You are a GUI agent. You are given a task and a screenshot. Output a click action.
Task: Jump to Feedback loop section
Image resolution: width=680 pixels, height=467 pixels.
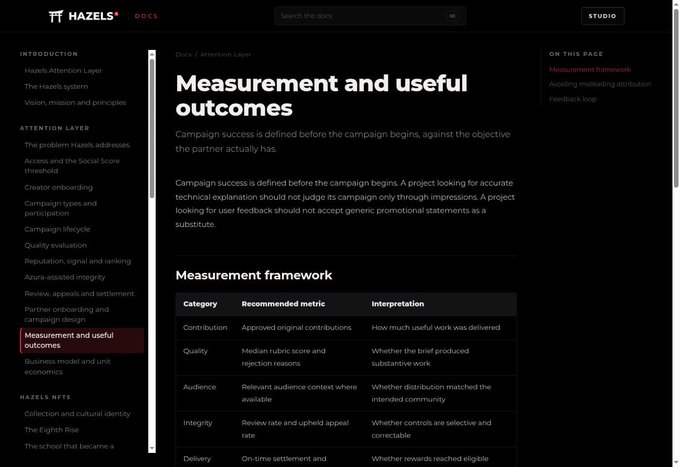[x=572, y=99]
